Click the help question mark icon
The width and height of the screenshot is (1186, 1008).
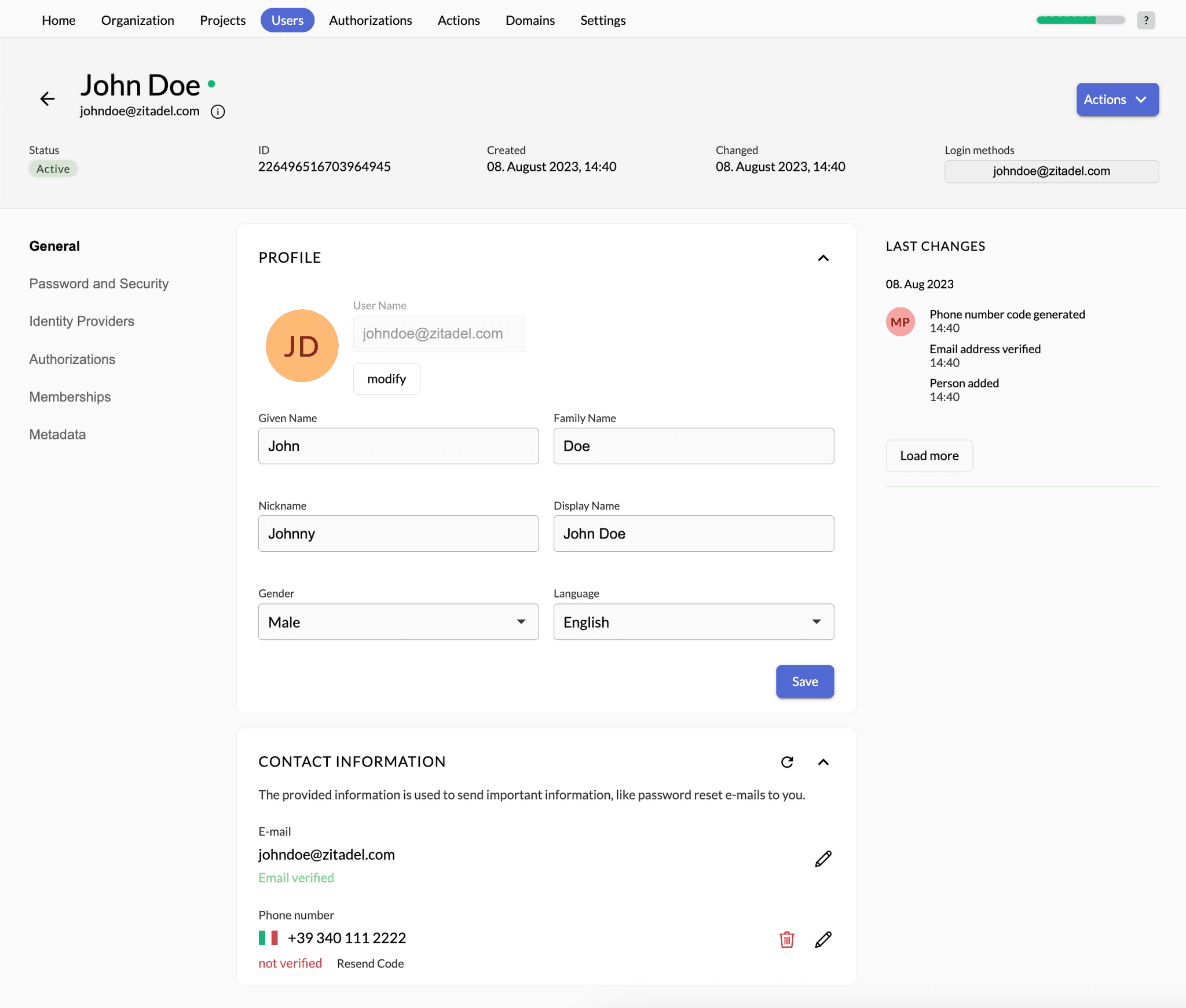[1145, 20]
